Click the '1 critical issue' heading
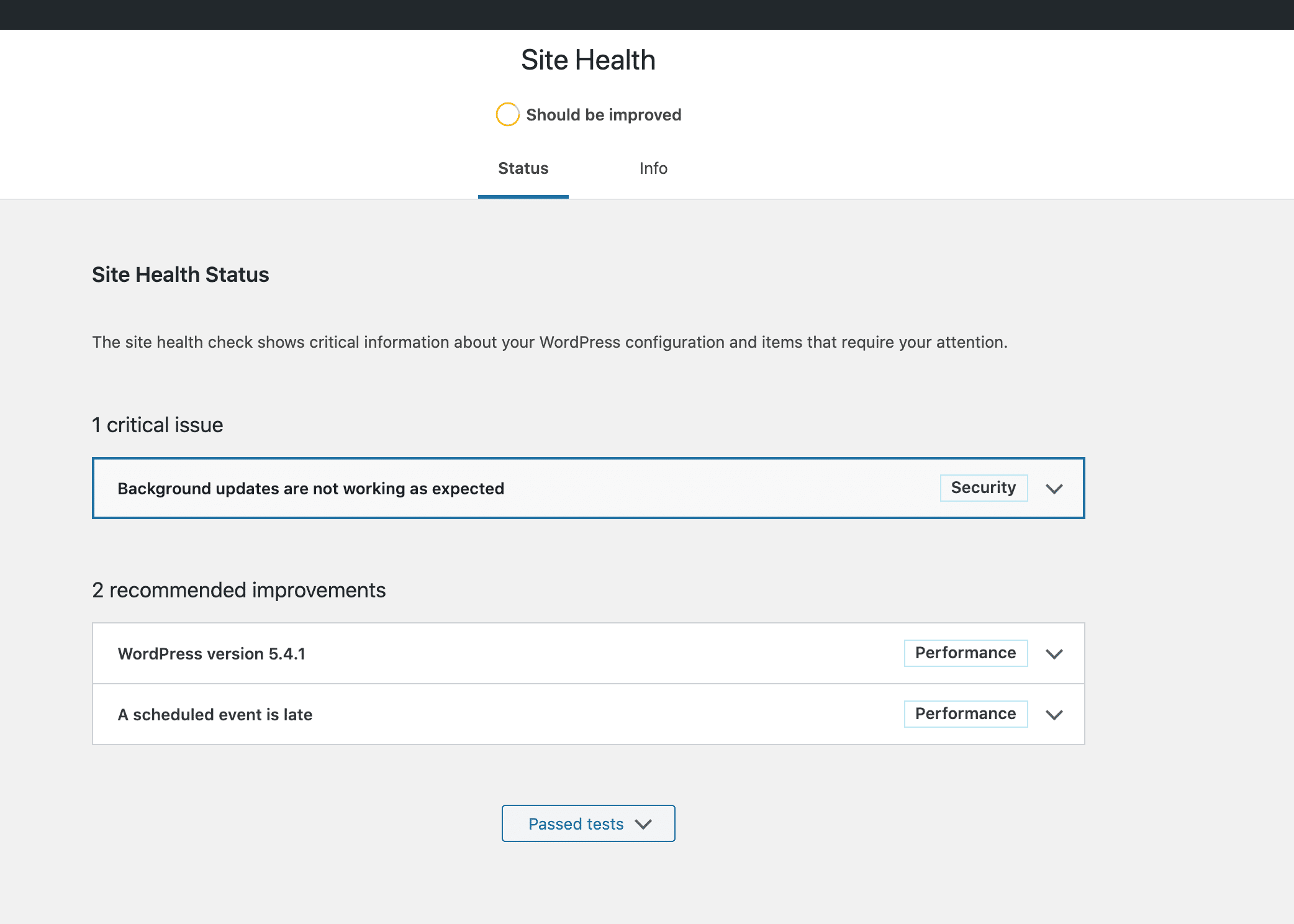The height and width of the screenshot is (924, 1294). tap(157, 425)
